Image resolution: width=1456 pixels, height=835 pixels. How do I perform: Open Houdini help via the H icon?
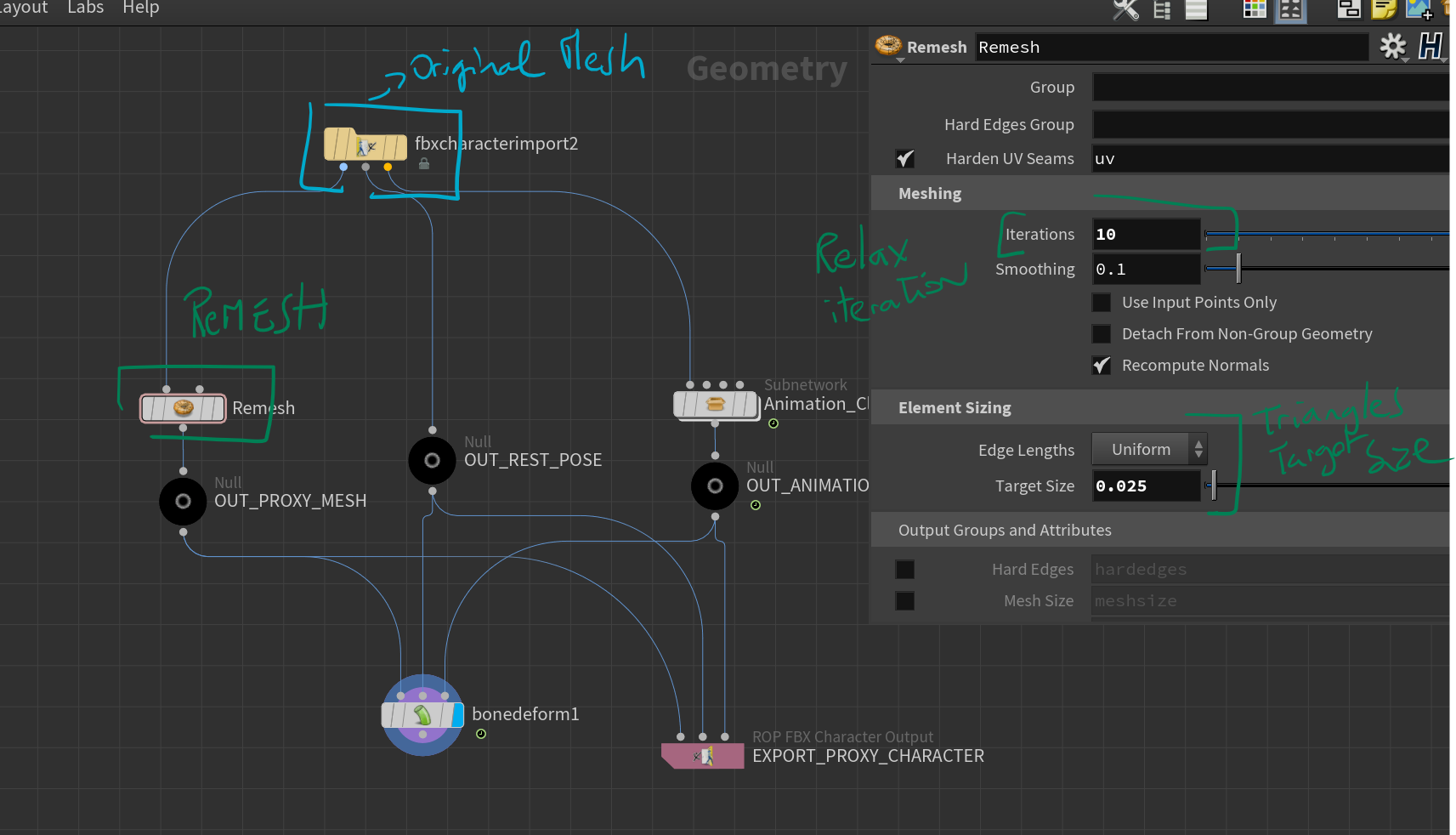(x=1432, y=47)
